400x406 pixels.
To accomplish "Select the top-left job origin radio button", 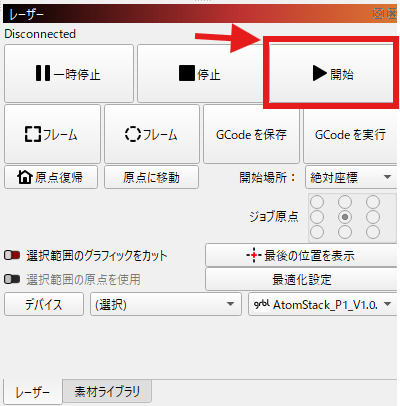I will click(317, 202).
